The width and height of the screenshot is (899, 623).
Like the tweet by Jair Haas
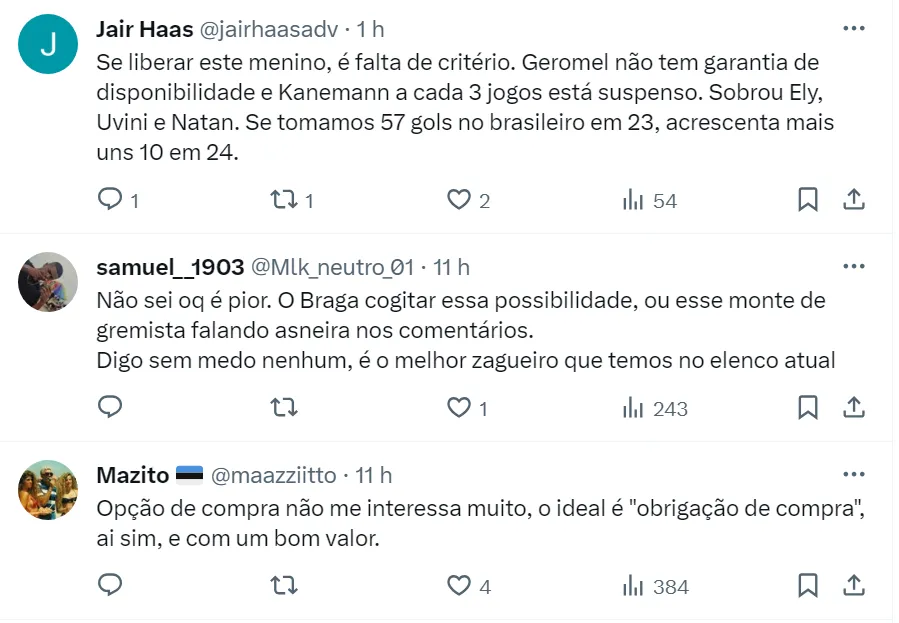[x=458, y=200]
